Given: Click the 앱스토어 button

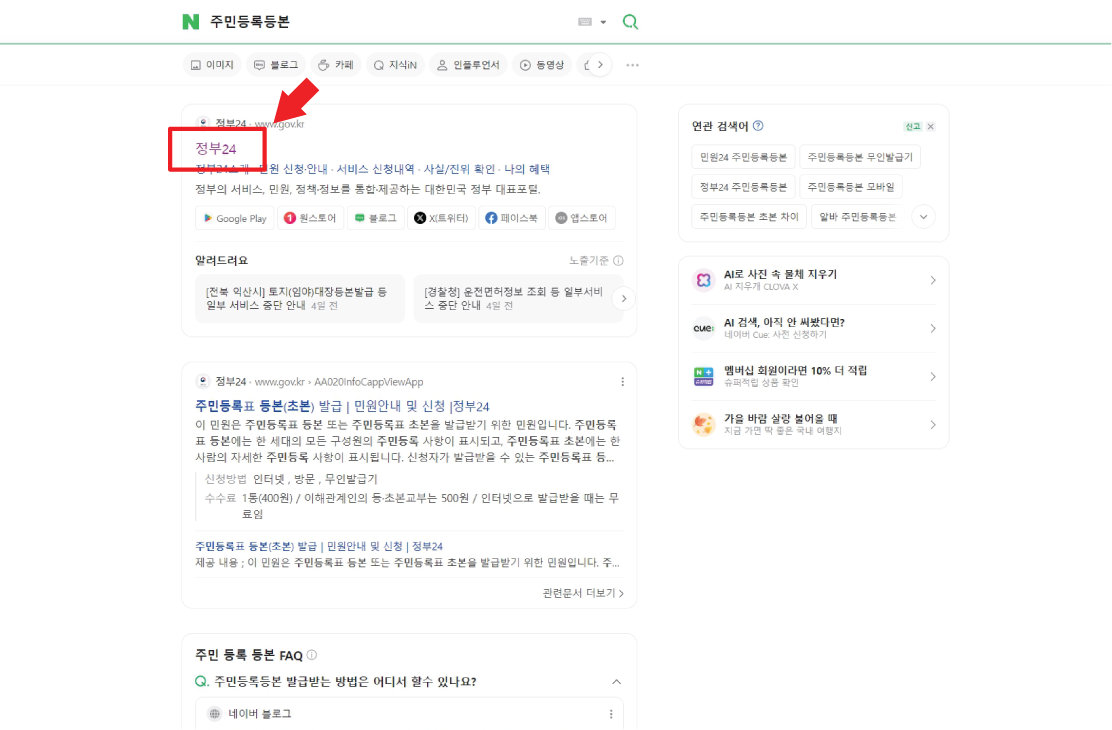Looking at the screenshot, I should 582,218.
